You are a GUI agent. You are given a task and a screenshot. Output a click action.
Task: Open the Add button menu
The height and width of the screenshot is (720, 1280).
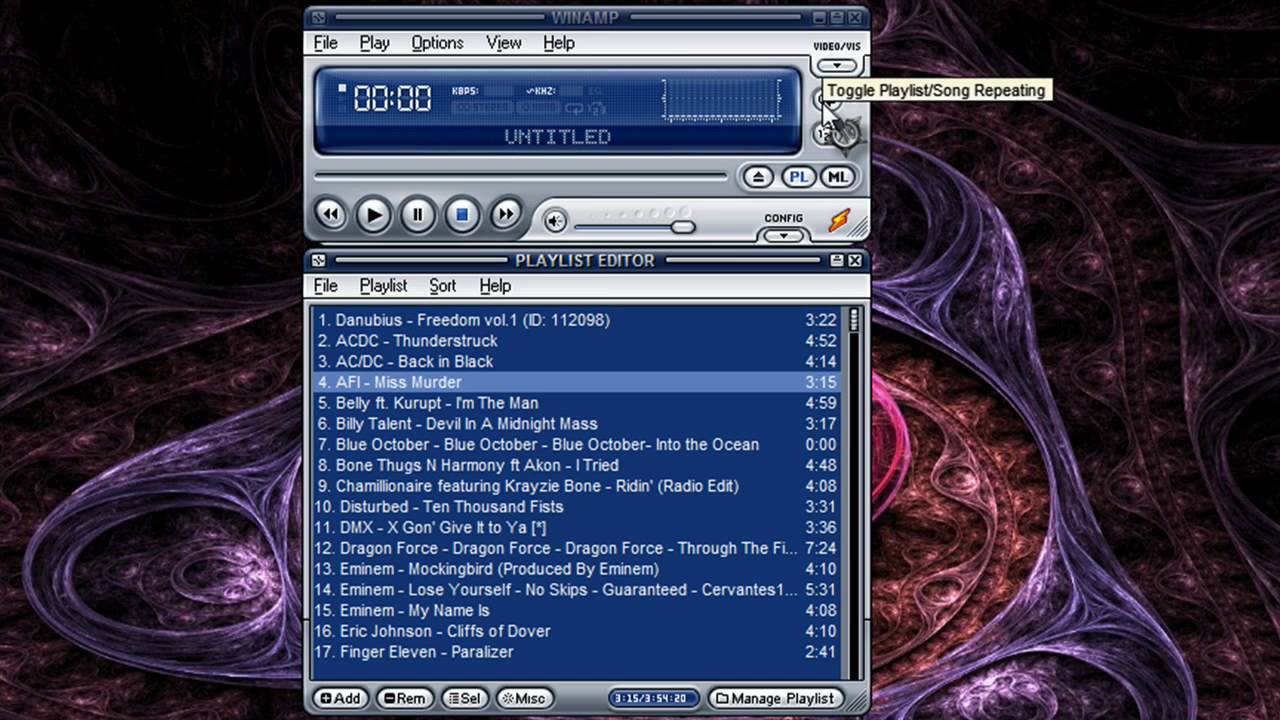click(340, 698)
